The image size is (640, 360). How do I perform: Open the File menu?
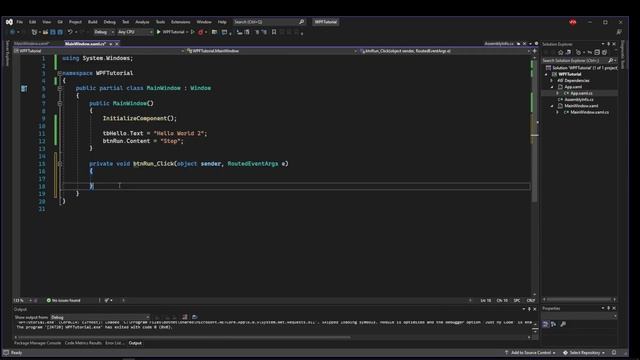point(20,22)
